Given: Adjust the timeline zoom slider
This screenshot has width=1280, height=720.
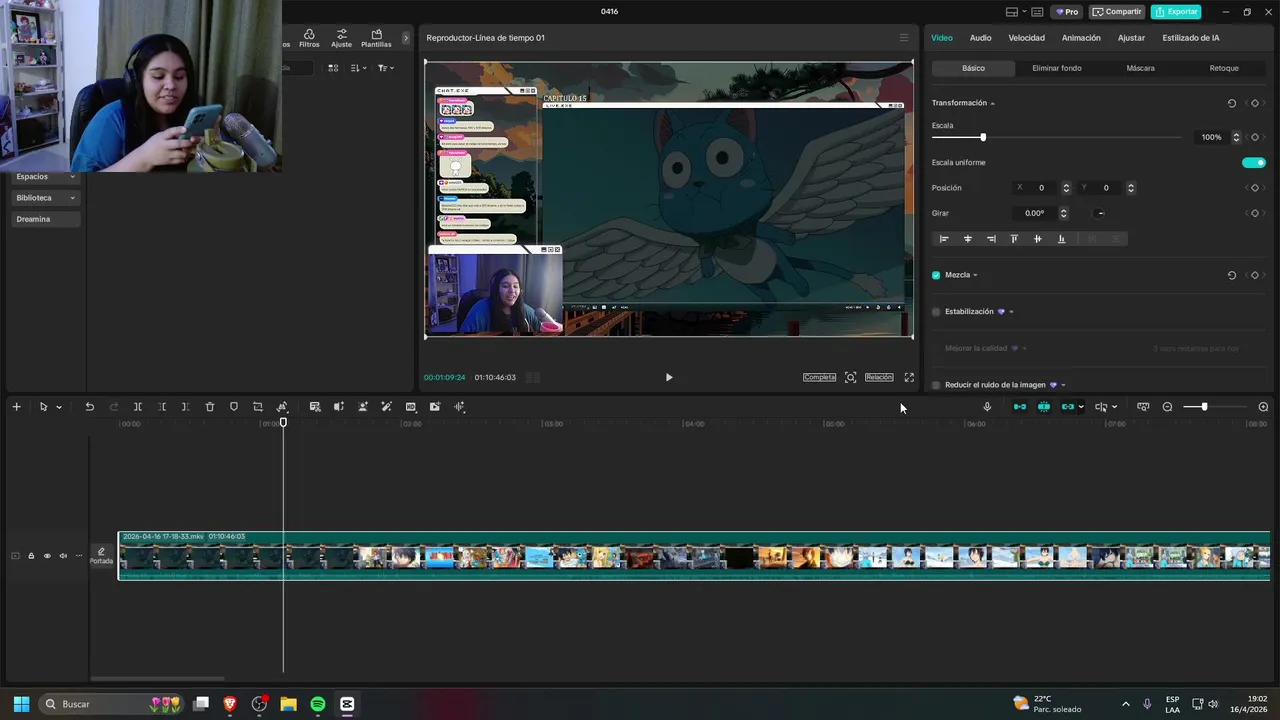Looking at the screenshot, I should pos(1204,407).
